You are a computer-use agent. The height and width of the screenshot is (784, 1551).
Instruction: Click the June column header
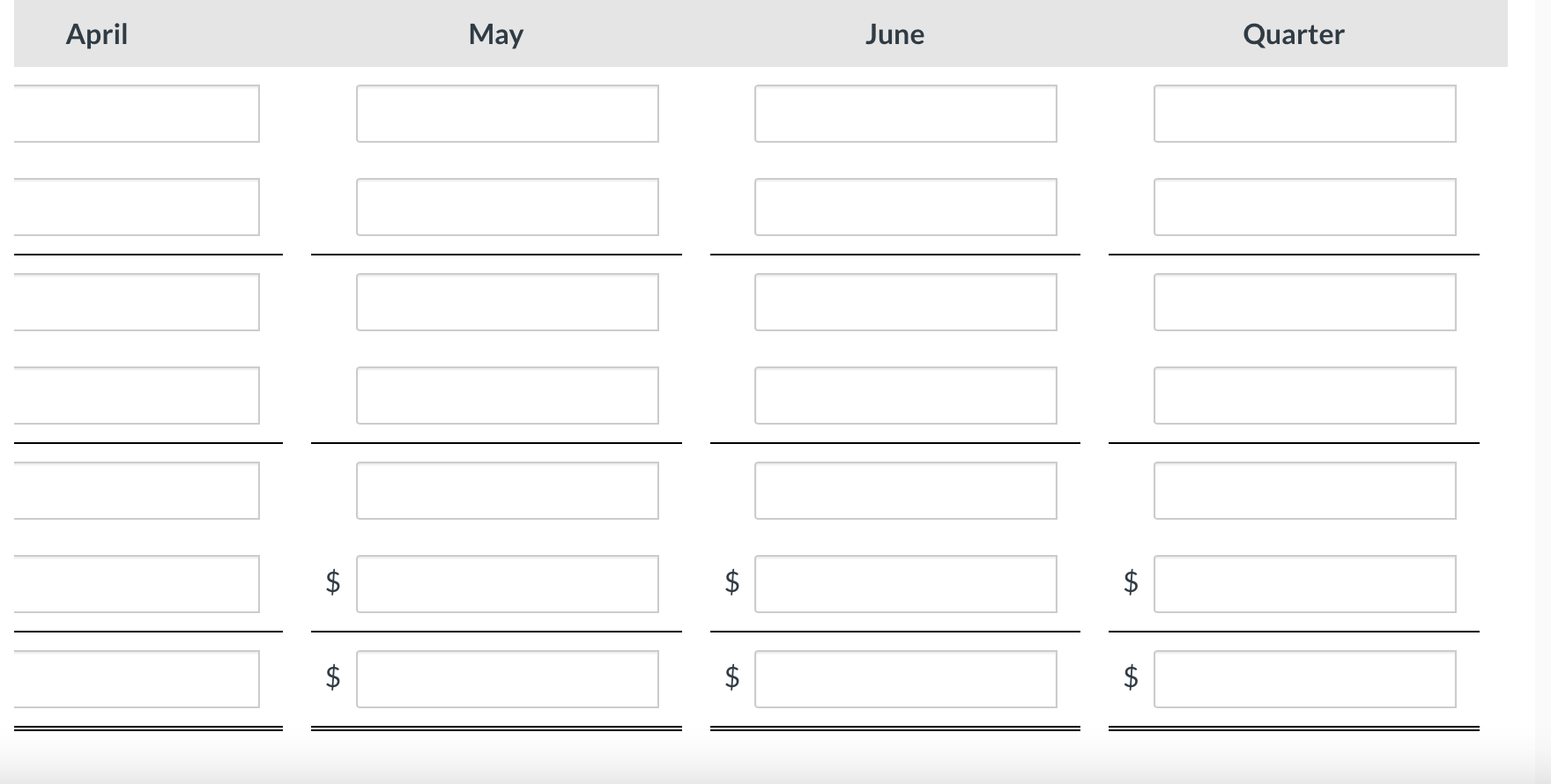click(x=894, y=34)
